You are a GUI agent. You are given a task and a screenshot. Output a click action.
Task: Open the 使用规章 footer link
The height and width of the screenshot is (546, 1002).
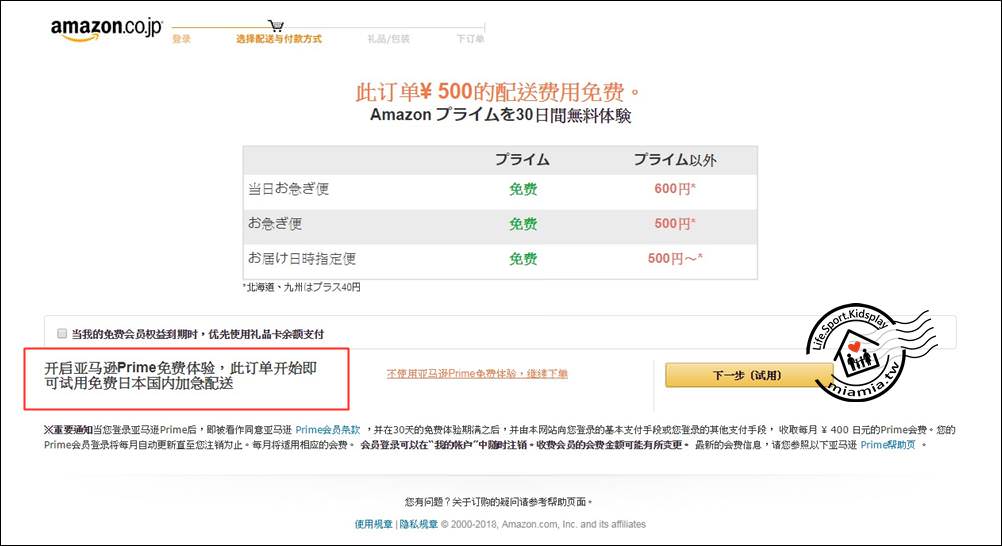[374, 524]
